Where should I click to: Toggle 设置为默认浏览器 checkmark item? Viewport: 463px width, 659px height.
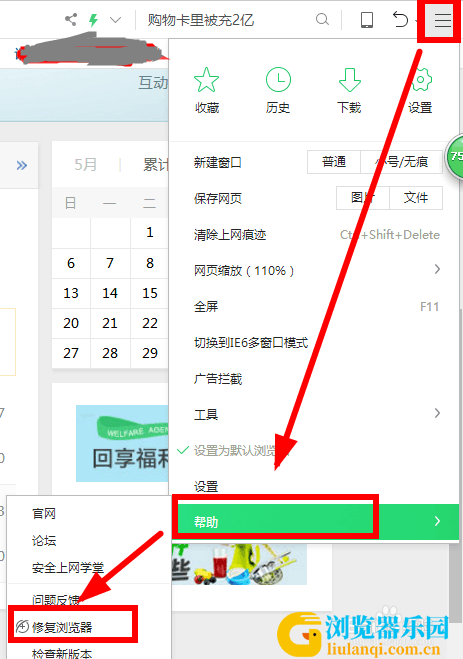[234, 451]
